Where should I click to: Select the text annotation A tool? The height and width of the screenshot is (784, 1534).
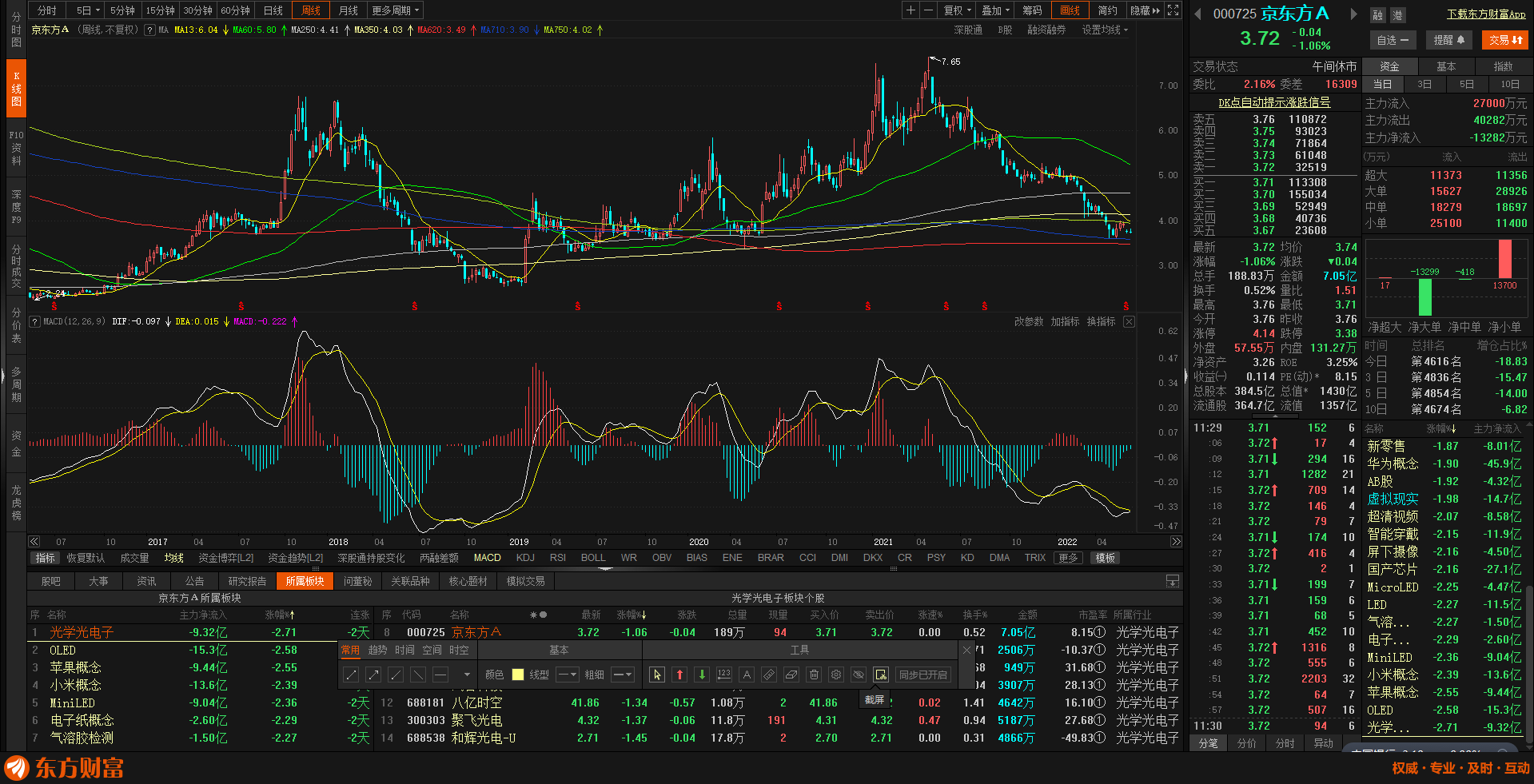click(x=747, y=675)
